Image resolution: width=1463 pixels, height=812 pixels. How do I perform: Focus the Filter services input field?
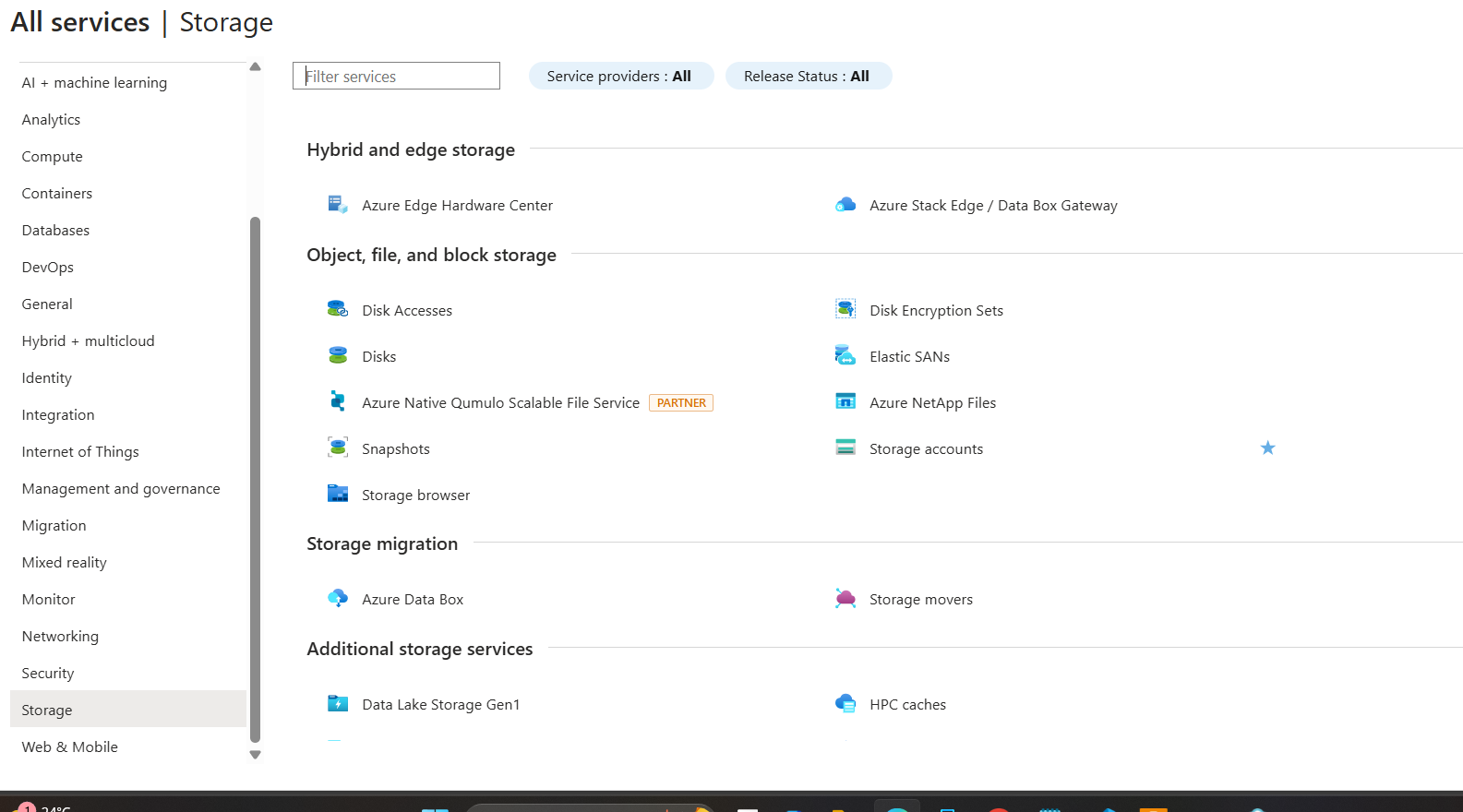[396, 76]
